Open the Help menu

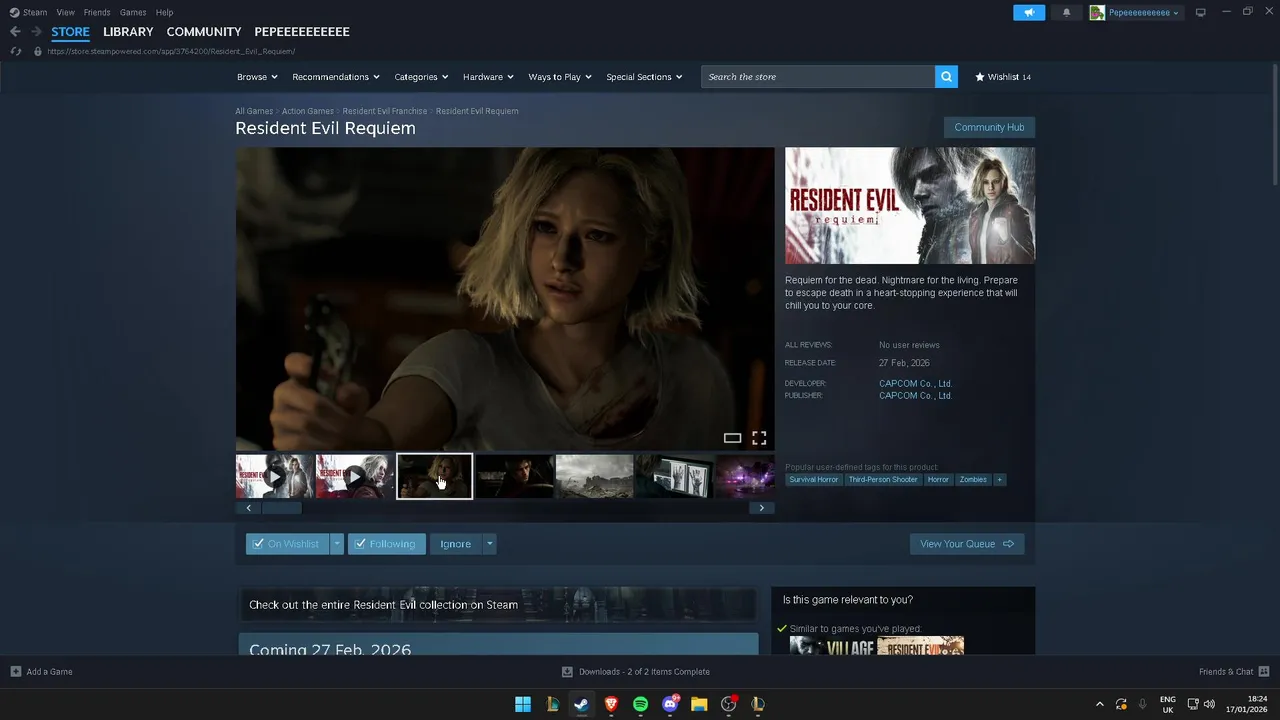point(165,12)
